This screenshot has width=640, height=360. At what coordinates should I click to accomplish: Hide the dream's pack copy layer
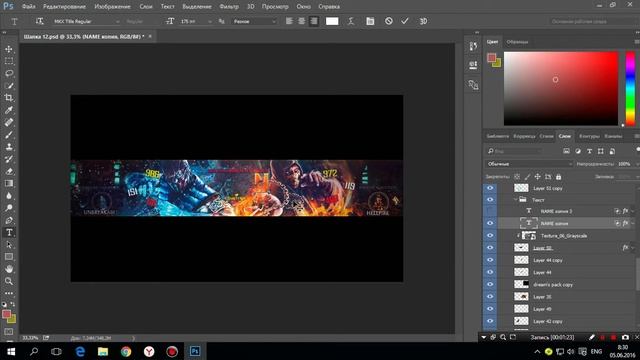point(490,284)
